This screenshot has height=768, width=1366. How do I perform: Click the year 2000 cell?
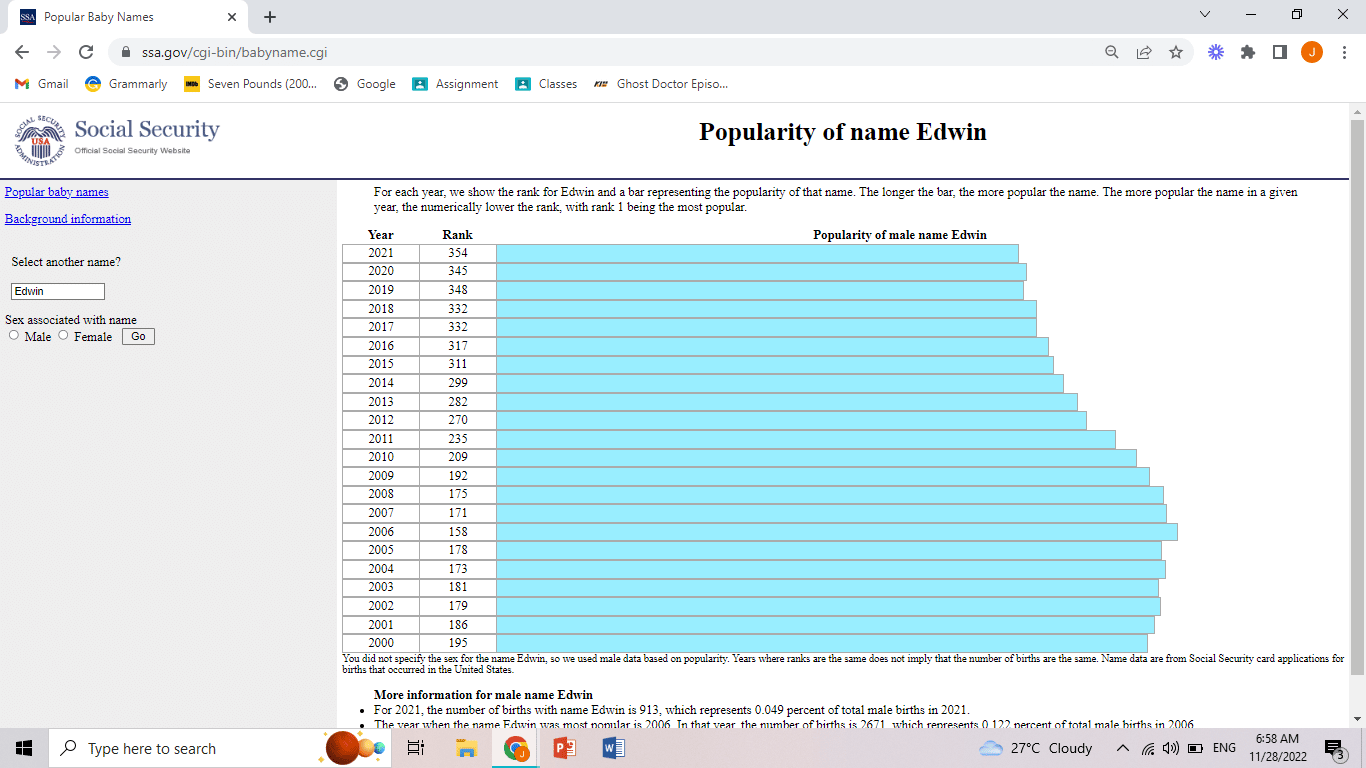381,643
